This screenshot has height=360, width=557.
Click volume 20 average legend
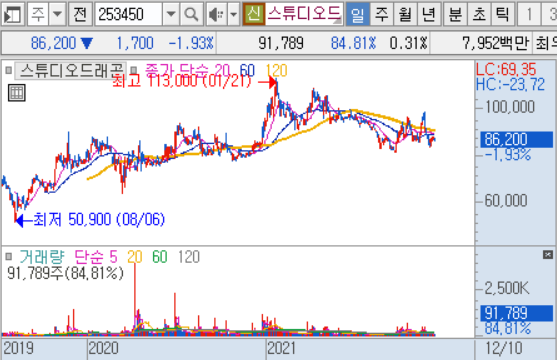(x=135, y=257)
